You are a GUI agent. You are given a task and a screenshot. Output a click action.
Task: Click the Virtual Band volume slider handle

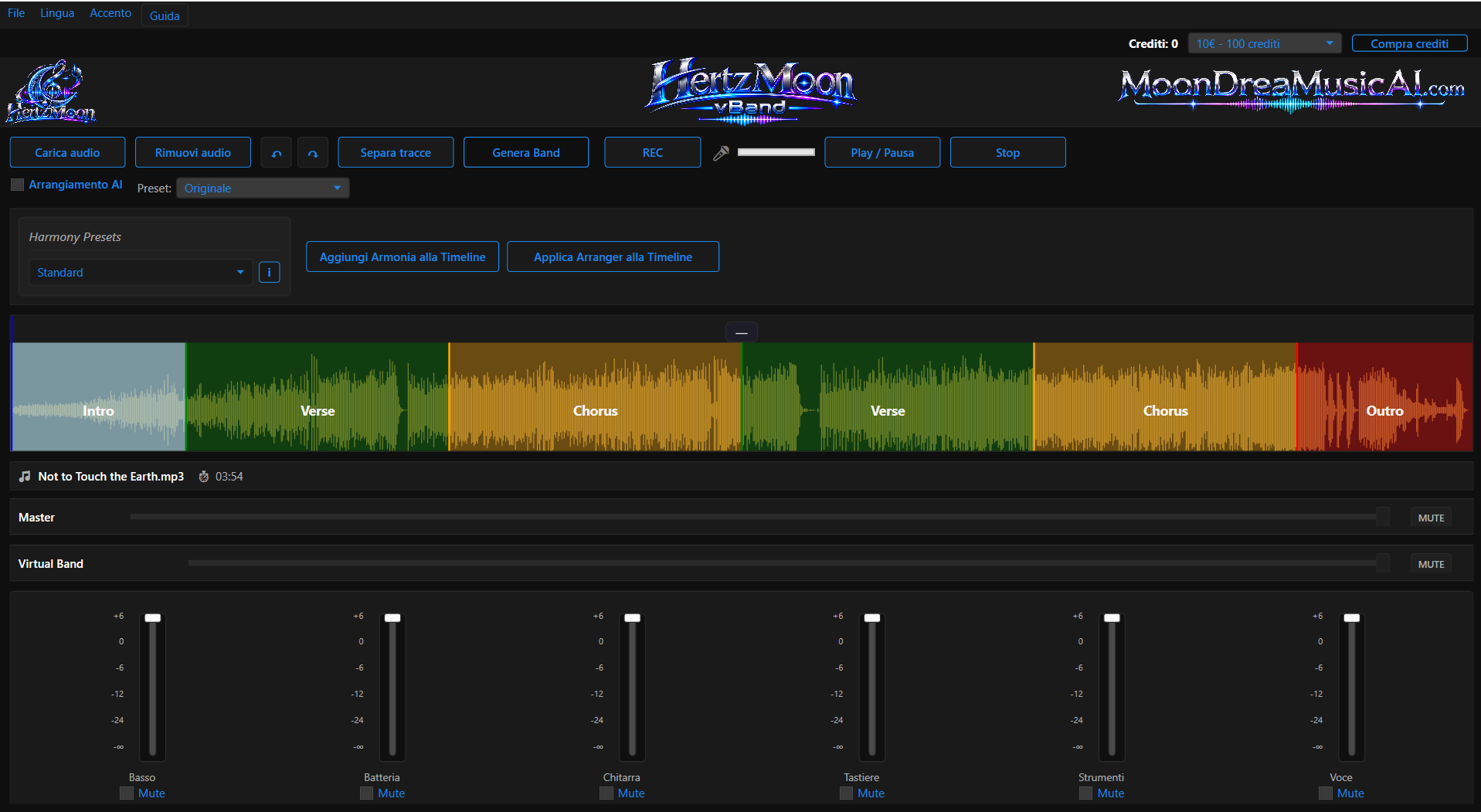click(x=1382, y=563)
